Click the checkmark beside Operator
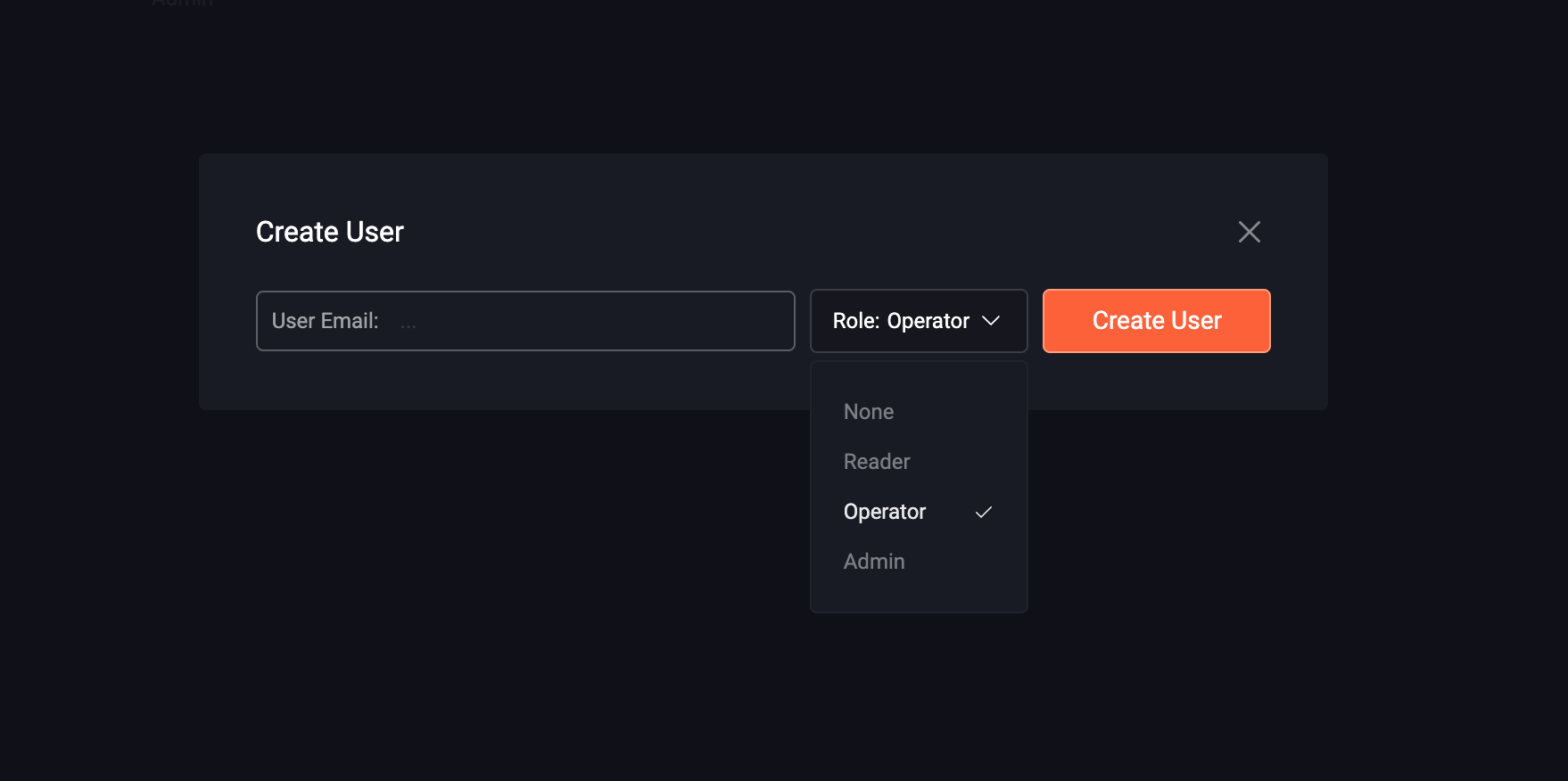 coord(983,512)
